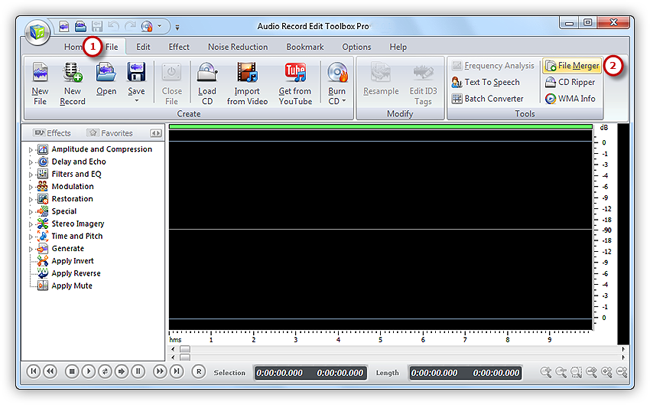Click the zoom out magnifier icon
This screenshot has height=405, width=650.
(561, 372)
